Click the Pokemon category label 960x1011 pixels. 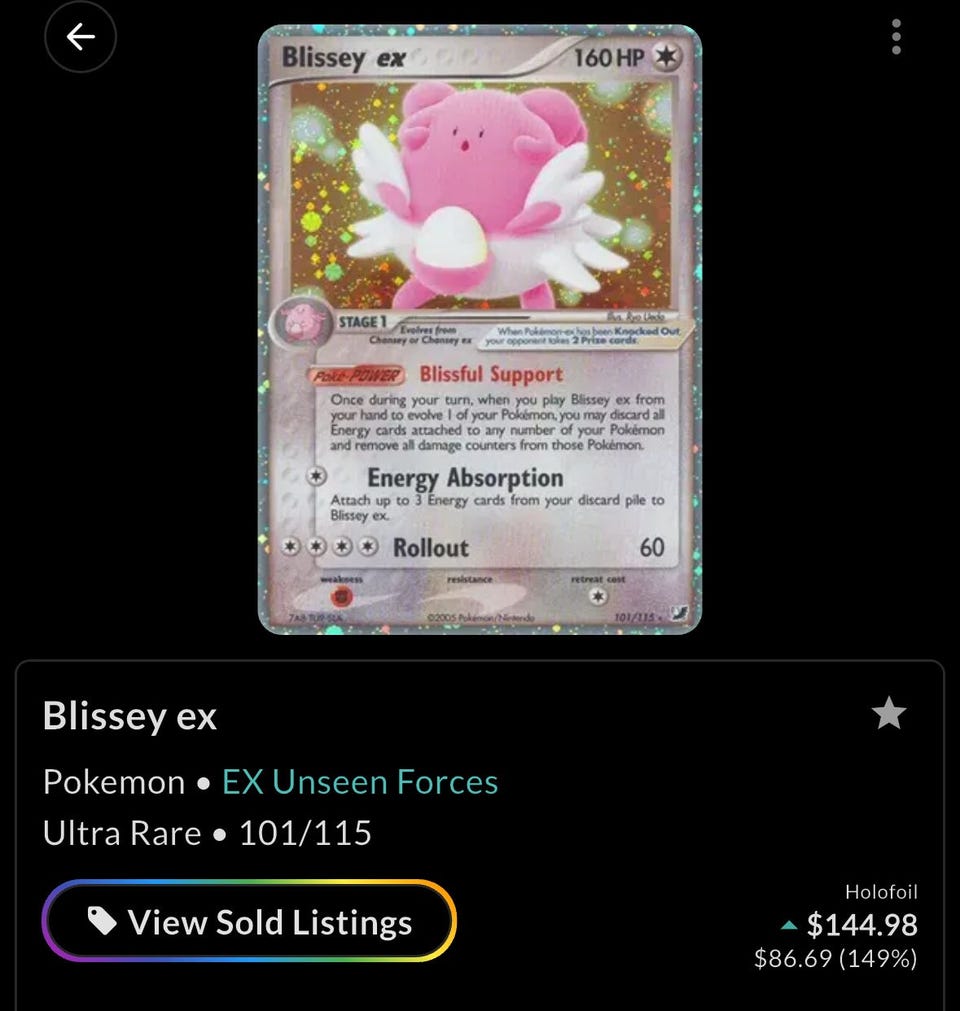pos(114,782)
